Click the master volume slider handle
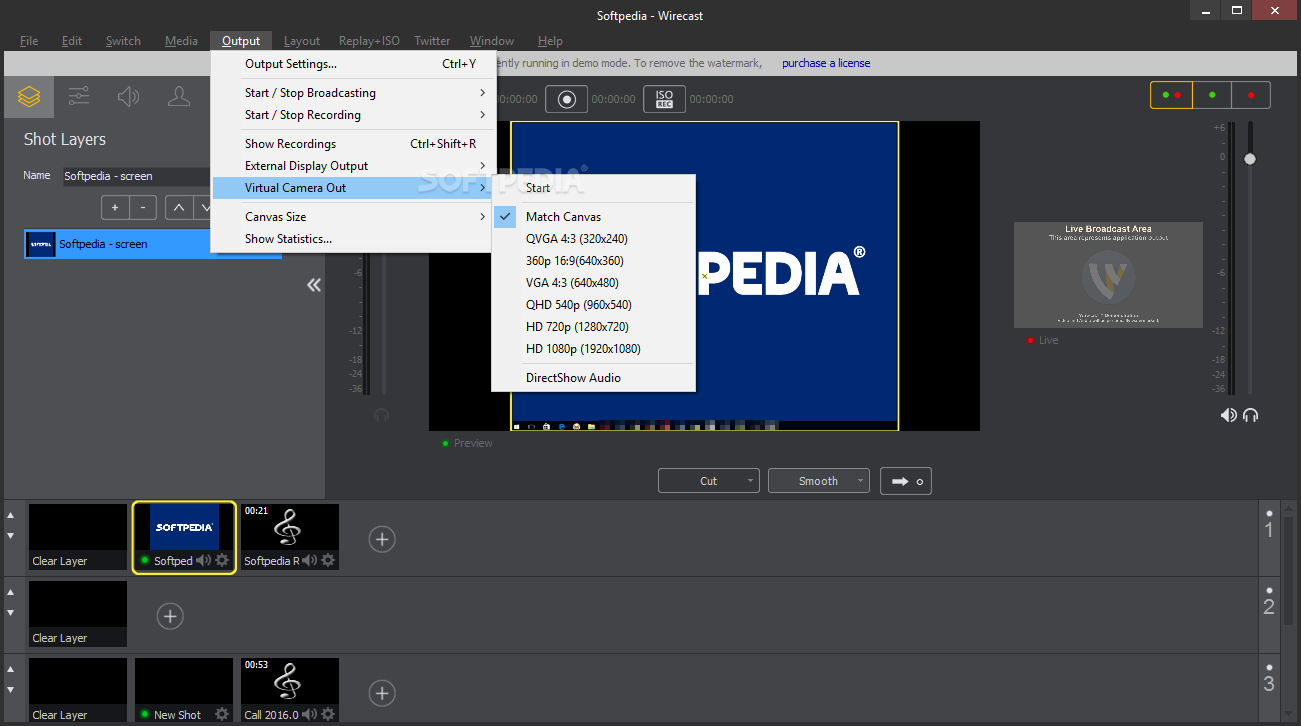This screenshot has height=726, width=1301. 1249,159
